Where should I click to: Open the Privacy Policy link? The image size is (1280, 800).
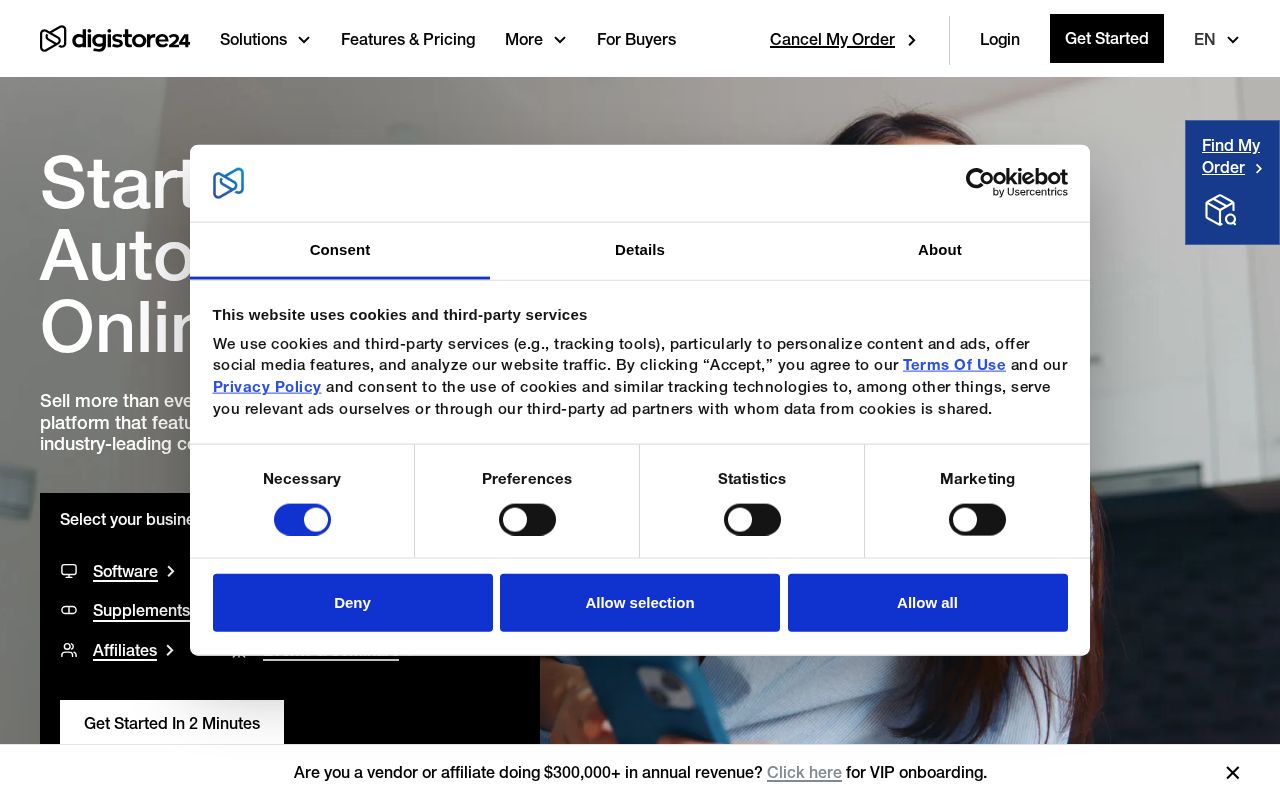coord(267,387)
